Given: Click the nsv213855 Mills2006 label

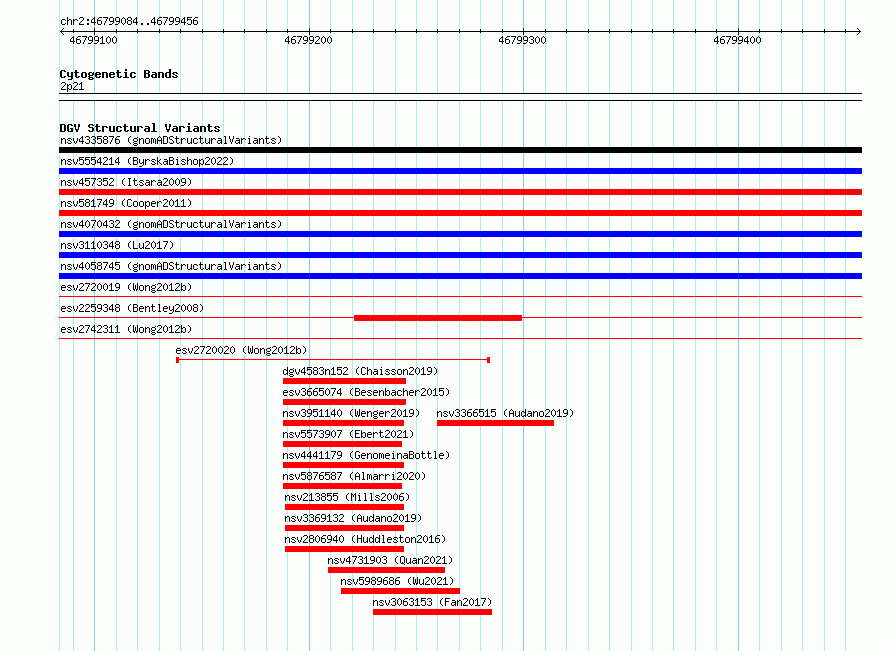Looking at the screenshot, I should [347, 497].
